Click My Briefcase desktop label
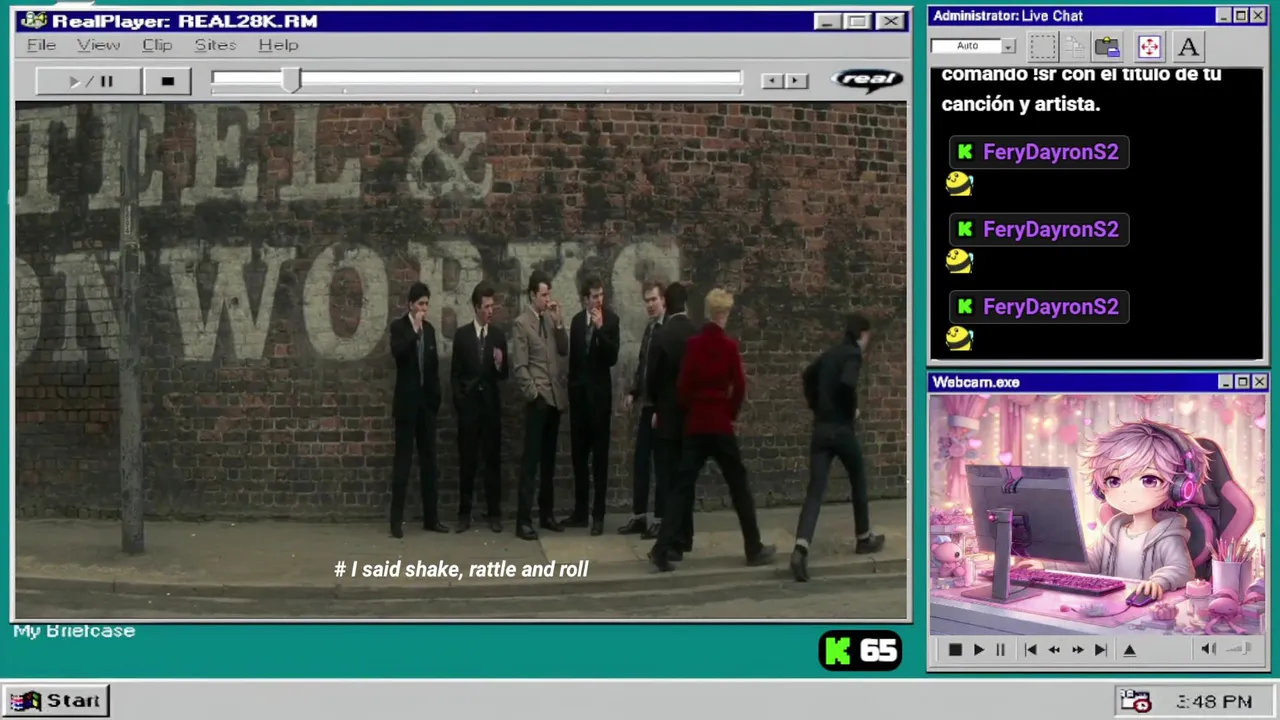This screenshot has width=1280, height=720. (x=74, y=631)
